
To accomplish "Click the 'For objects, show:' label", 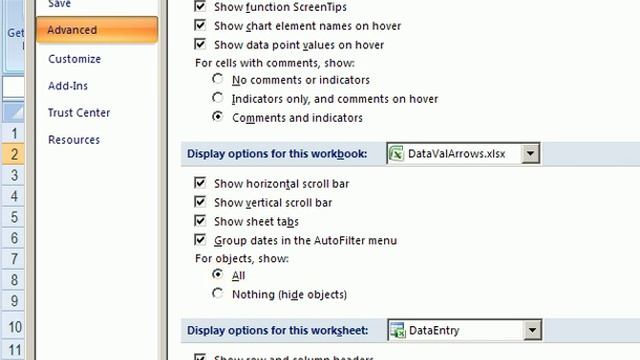I will (242, 258).
